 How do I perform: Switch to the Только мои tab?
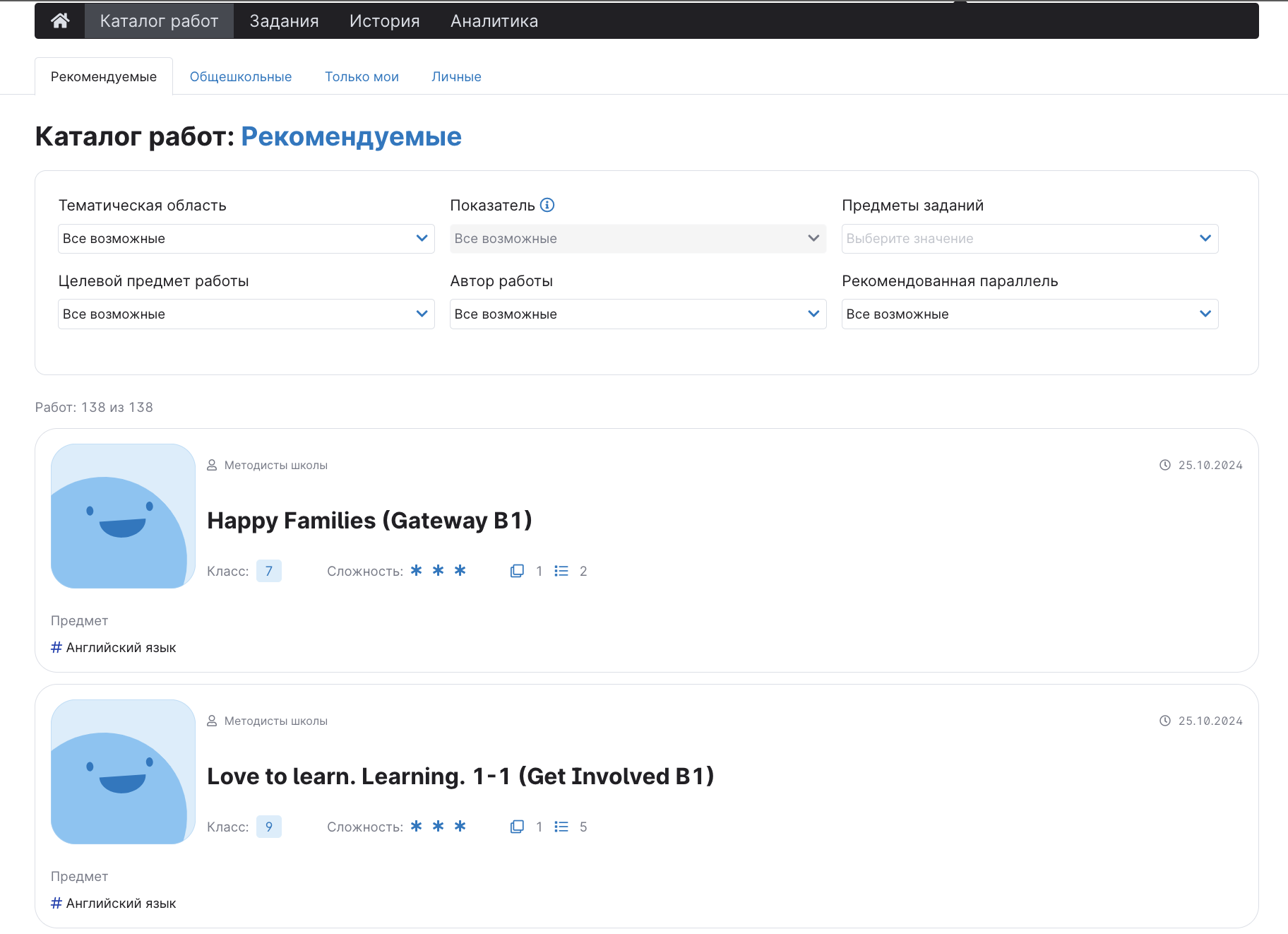362,77
